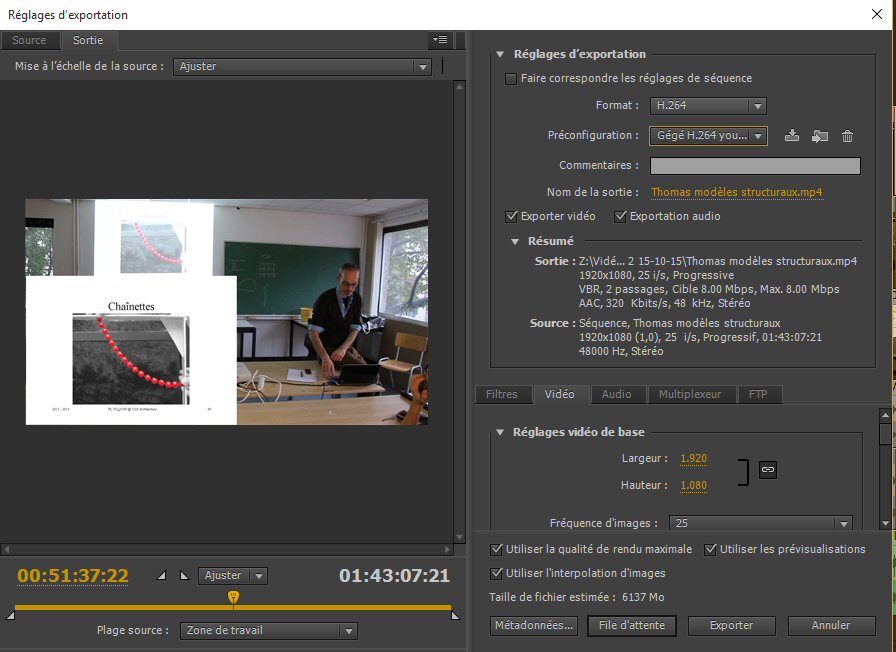Screen dimensions: 896x652
Task: Click the import preset icon
Action: click(x=820, y=136)
